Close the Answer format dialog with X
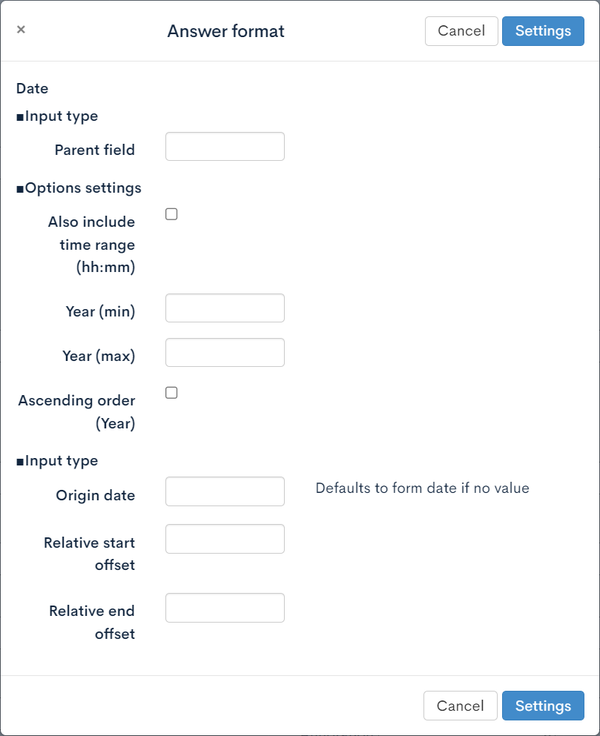 (x=21, y=30)
